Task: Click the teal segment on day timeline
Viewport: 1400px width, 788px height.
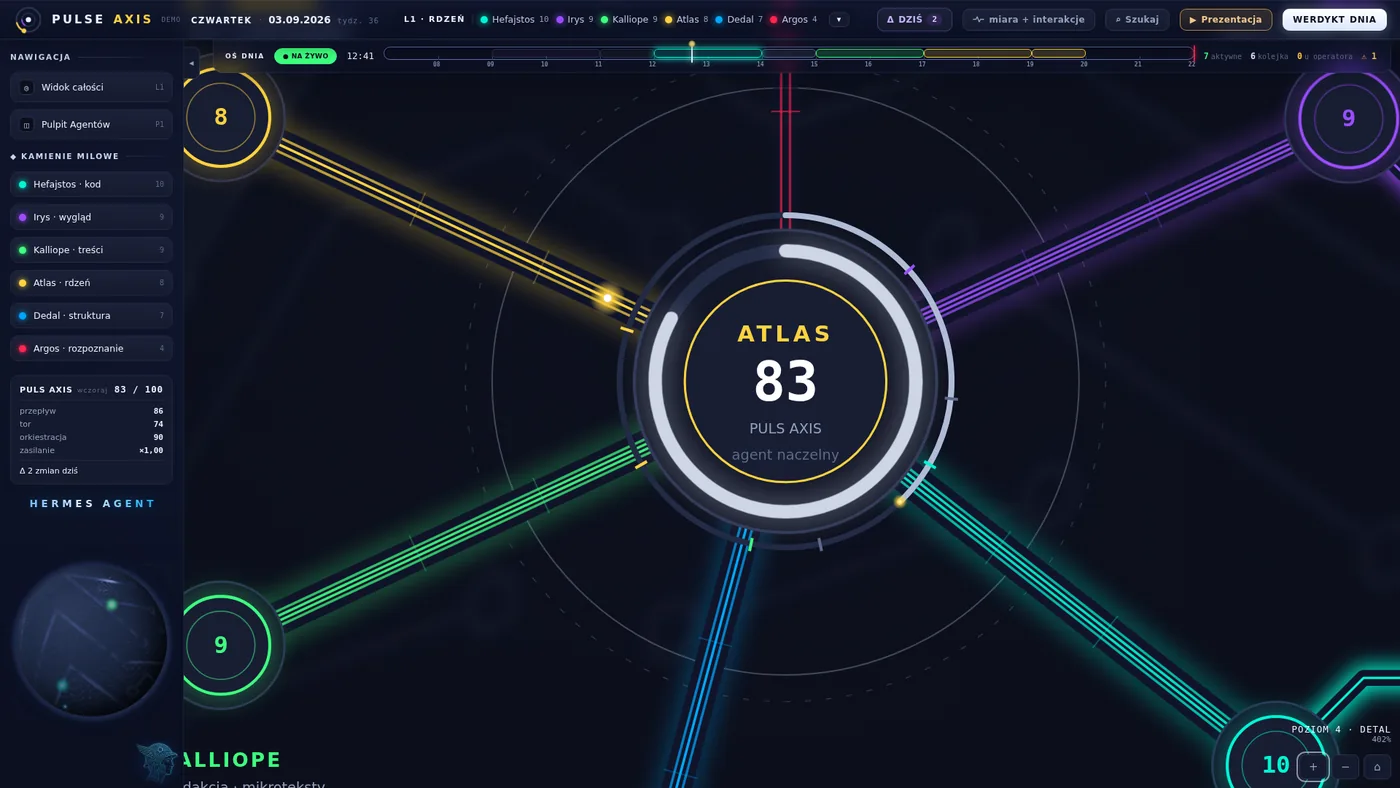Action: point(708,53)
